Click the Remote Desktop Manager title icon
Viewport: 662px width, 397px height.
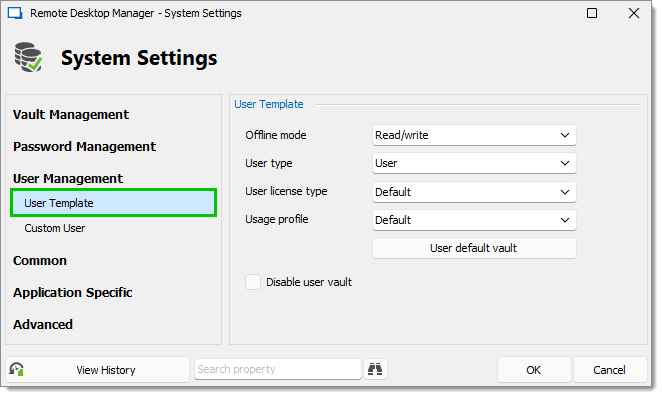pos(15,13)
